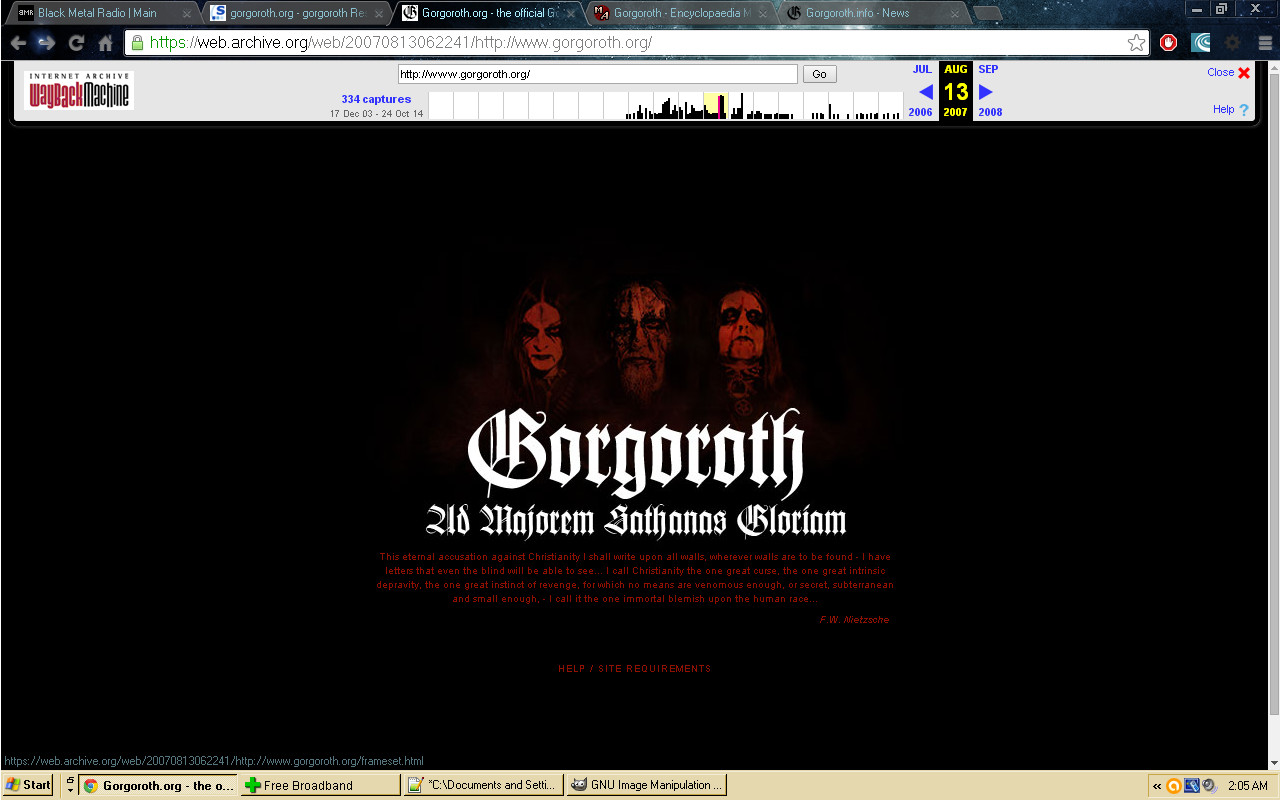Click the blue system tray icon
1280x800 pixels.
coord(1191,786)
